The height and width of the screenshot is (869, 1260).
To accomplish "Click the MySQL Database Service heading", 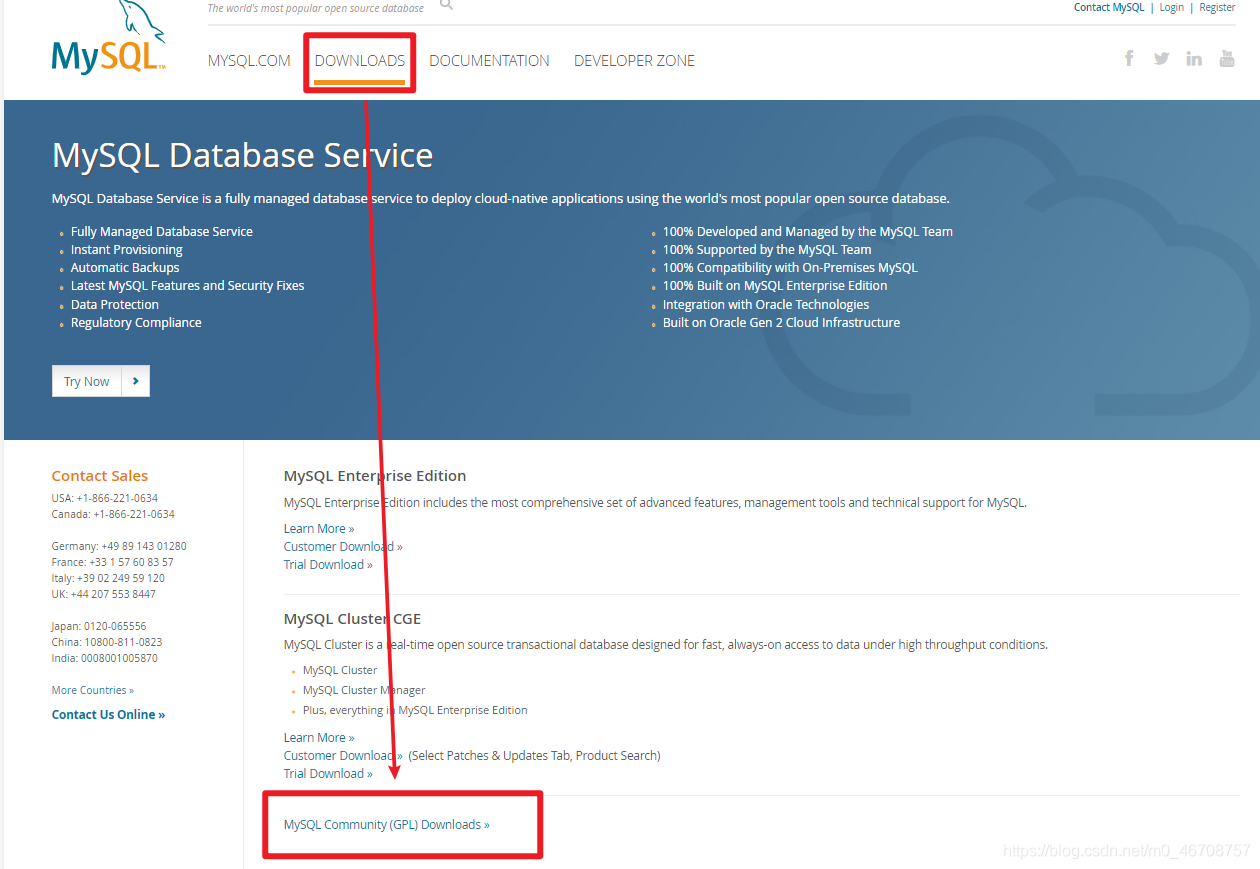I will point(243,155).
